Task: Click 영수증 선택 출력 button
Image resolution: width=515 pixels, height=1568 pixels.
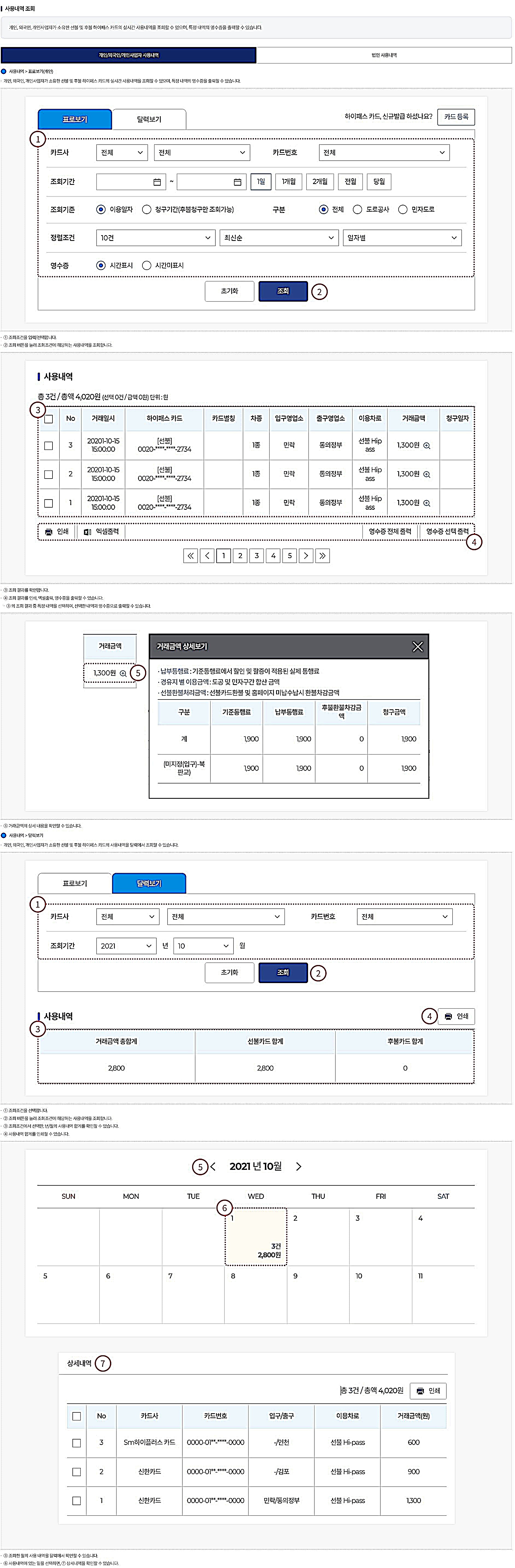Action: click(x=447, y=531)
